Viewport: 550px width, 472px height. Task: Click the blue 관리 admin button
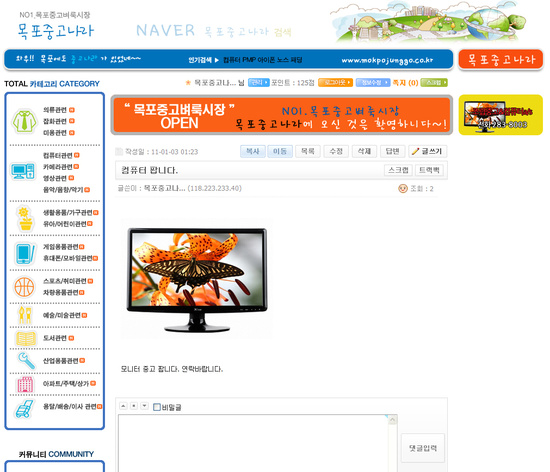click(x=259, y=82)
